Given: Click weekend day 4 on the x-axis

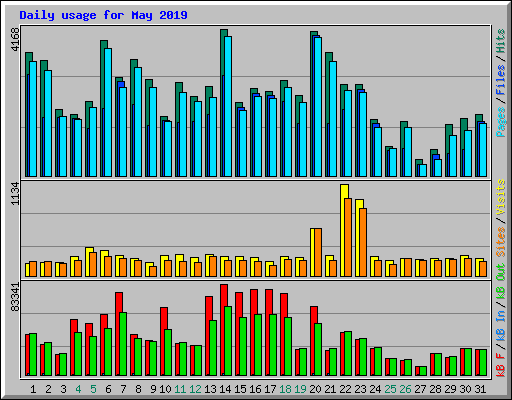Looking at the screenshot, I should coord(78,389).
